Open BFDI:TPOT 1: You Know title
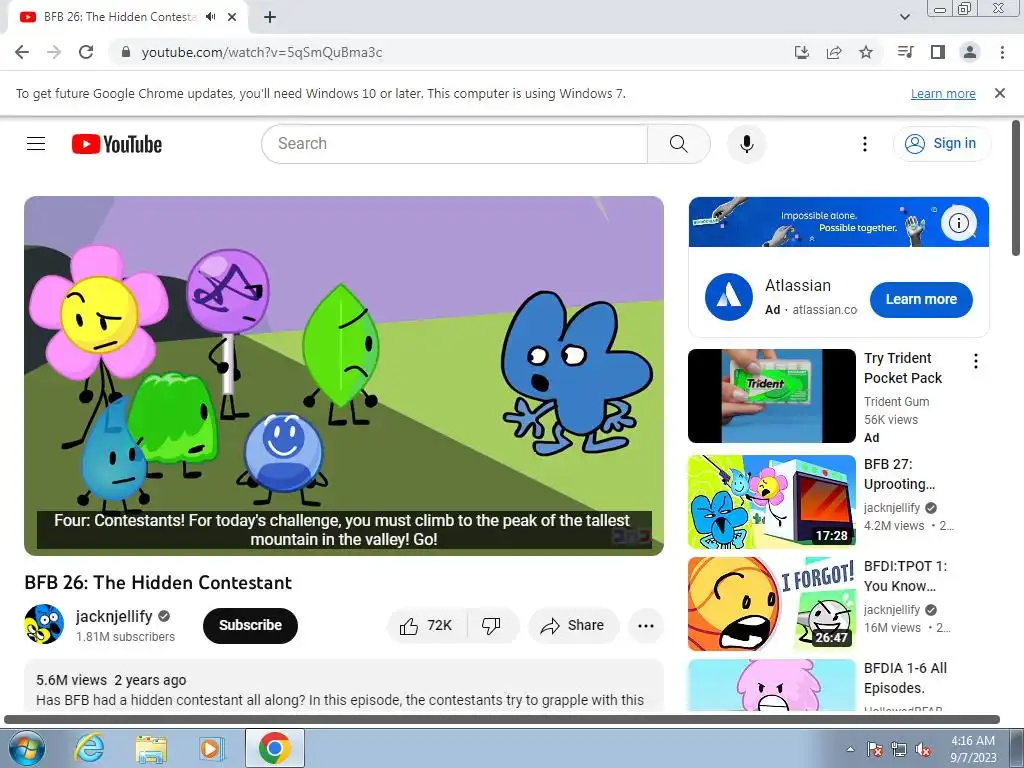This screenshot has width=1024, height=768. click(905, 576)
